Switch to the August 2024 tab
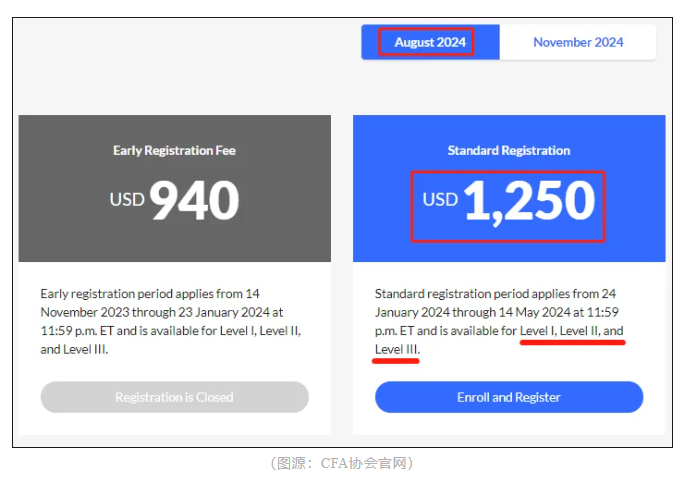 [430, 42]
